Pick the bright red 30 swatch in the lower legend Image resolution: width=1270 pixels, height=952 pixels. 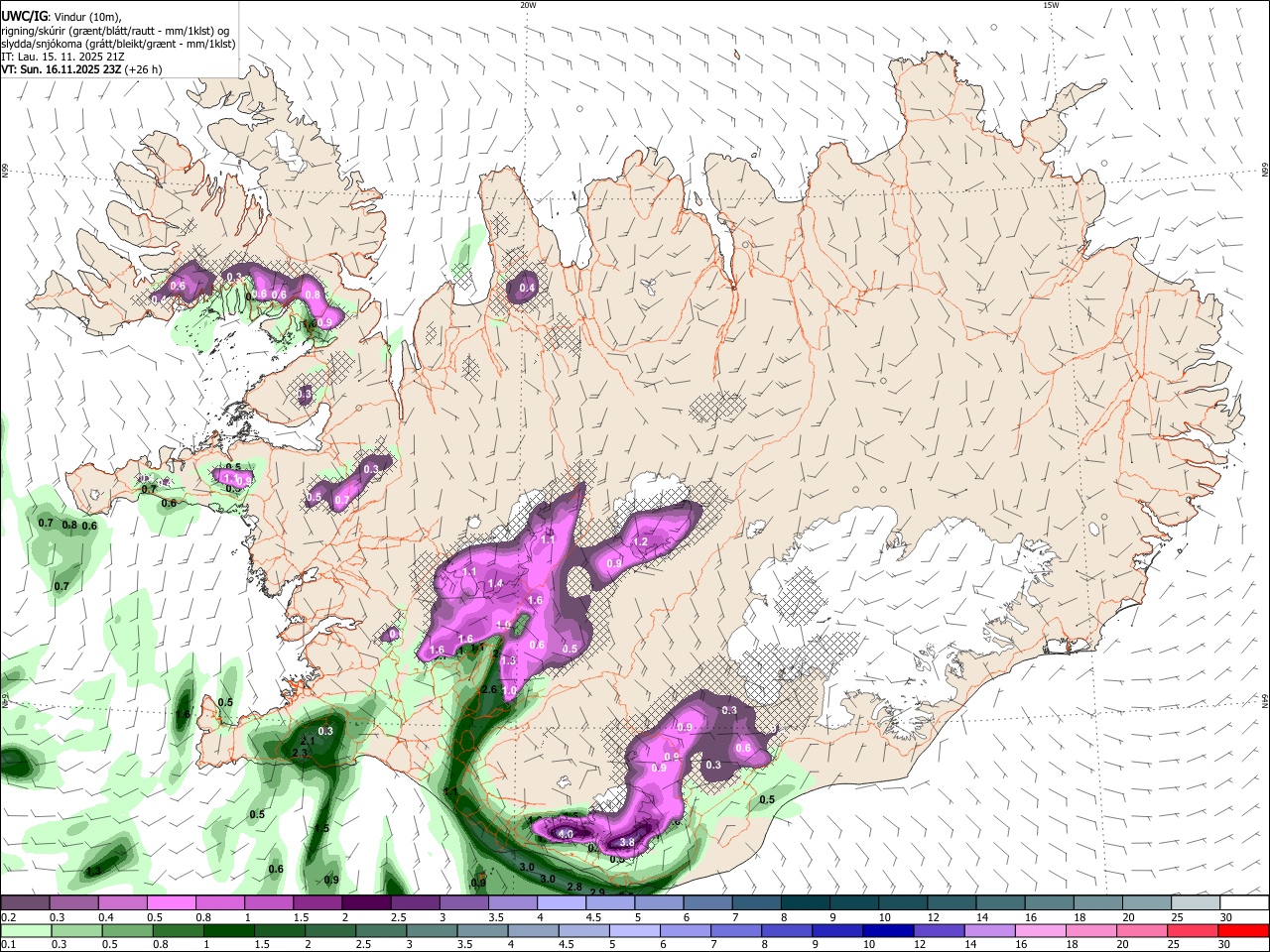click(1243, 931)
